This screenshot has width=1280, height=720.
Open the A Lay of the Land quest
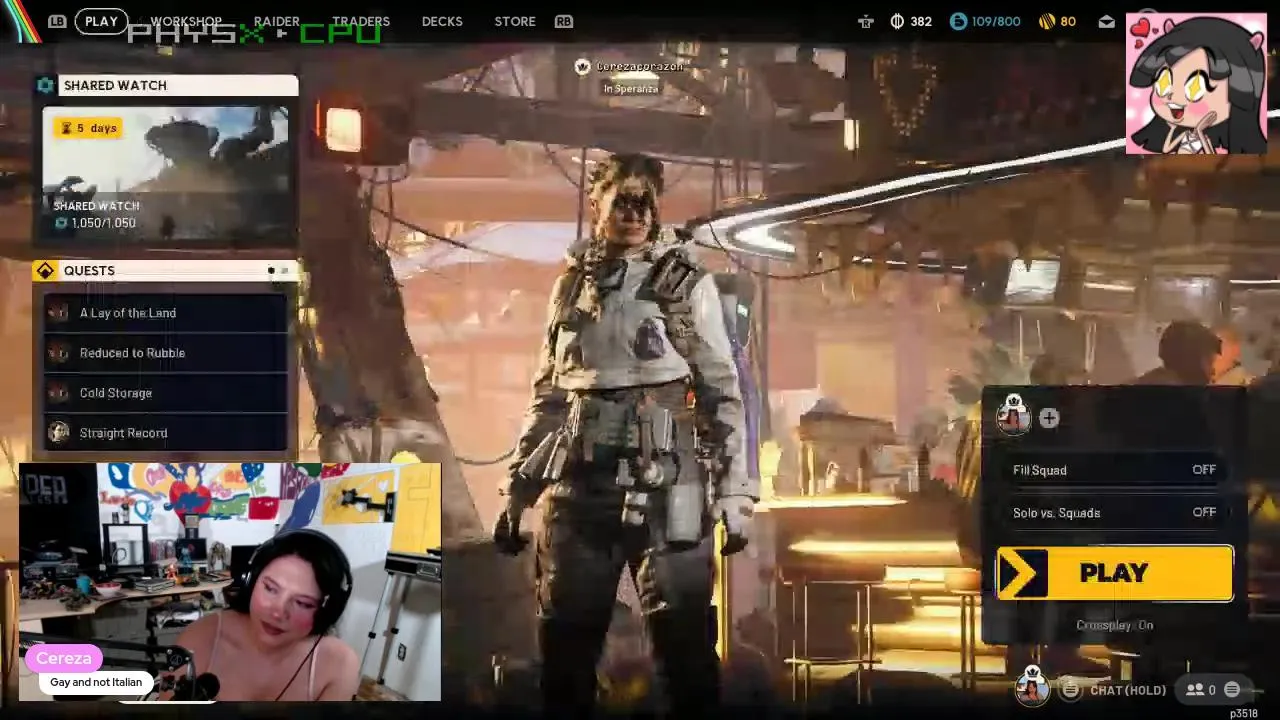click(166, 313)
